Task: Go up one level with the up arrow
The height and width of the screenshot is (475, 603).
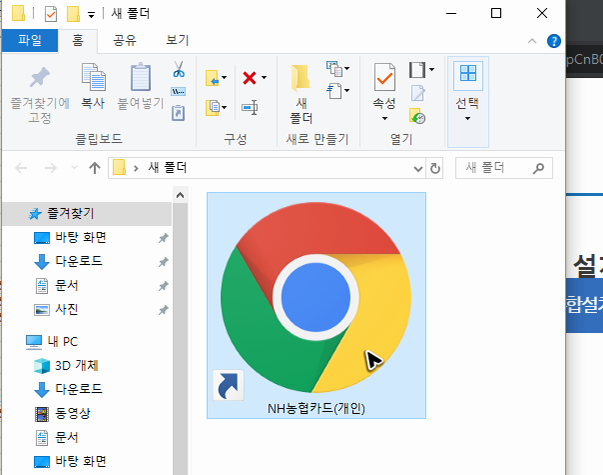Action: click(95, 168)
